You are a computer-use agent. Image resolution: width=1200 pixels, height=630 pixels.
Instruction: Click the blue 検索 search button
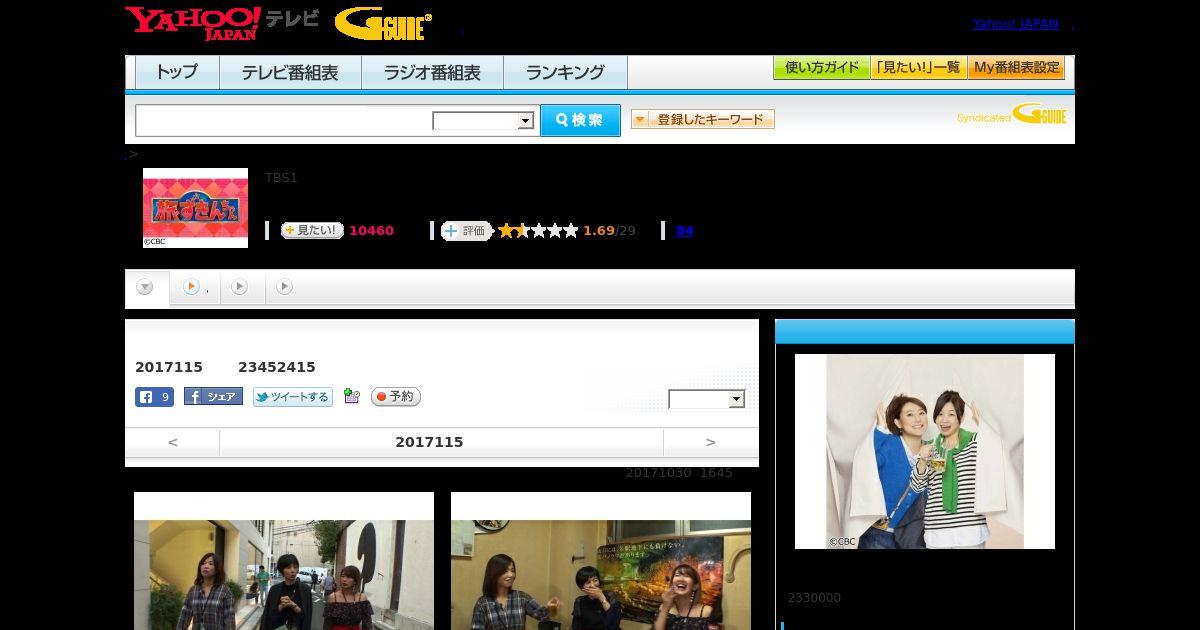point(580,120)
